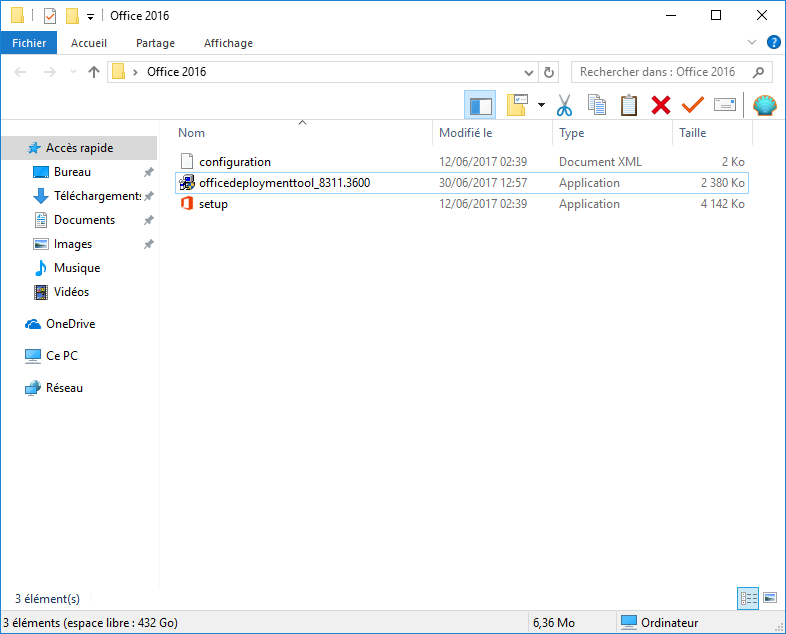Switch to the Accueil ribbon tab

pos(89,43)
